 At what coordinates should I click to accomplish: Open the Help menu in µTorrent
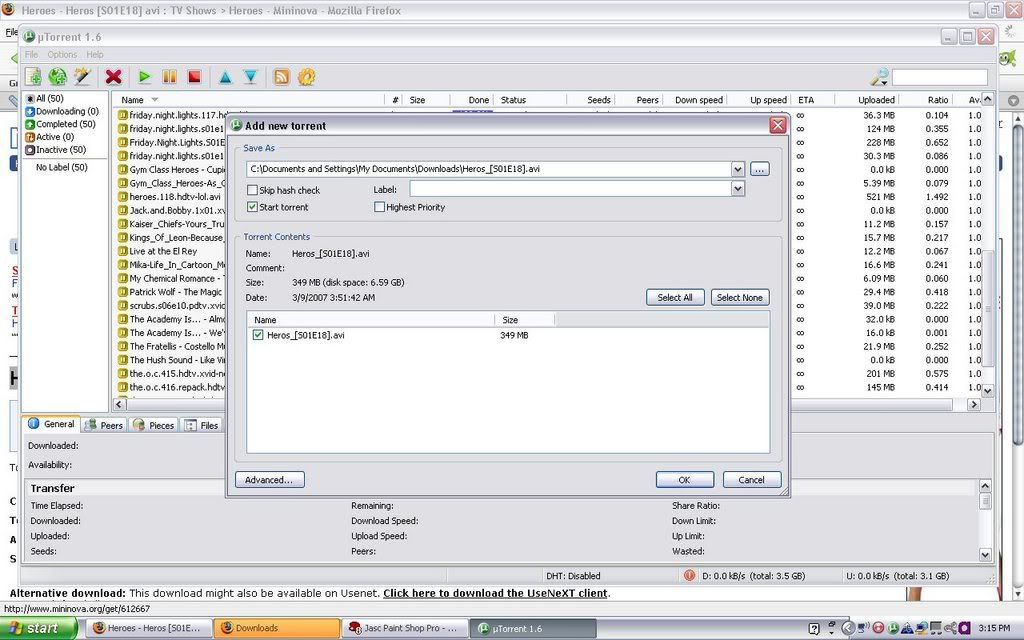(95, 54)
